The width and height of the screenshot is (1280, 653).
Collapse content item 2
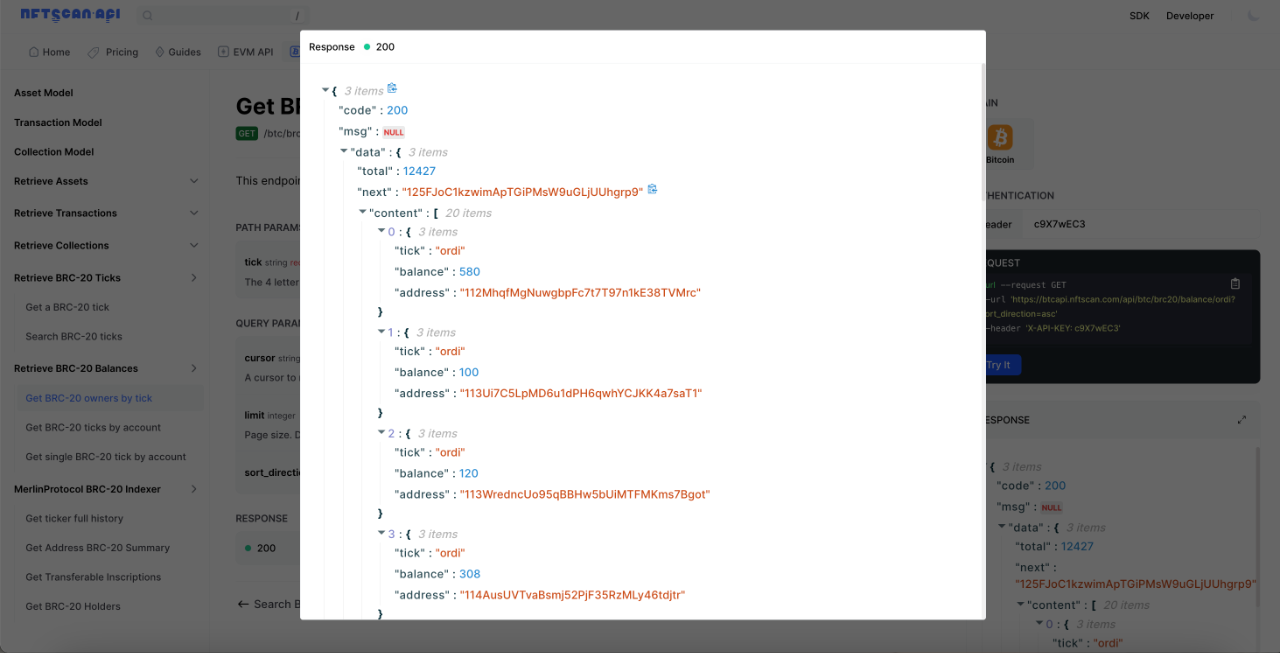point(381,433)
